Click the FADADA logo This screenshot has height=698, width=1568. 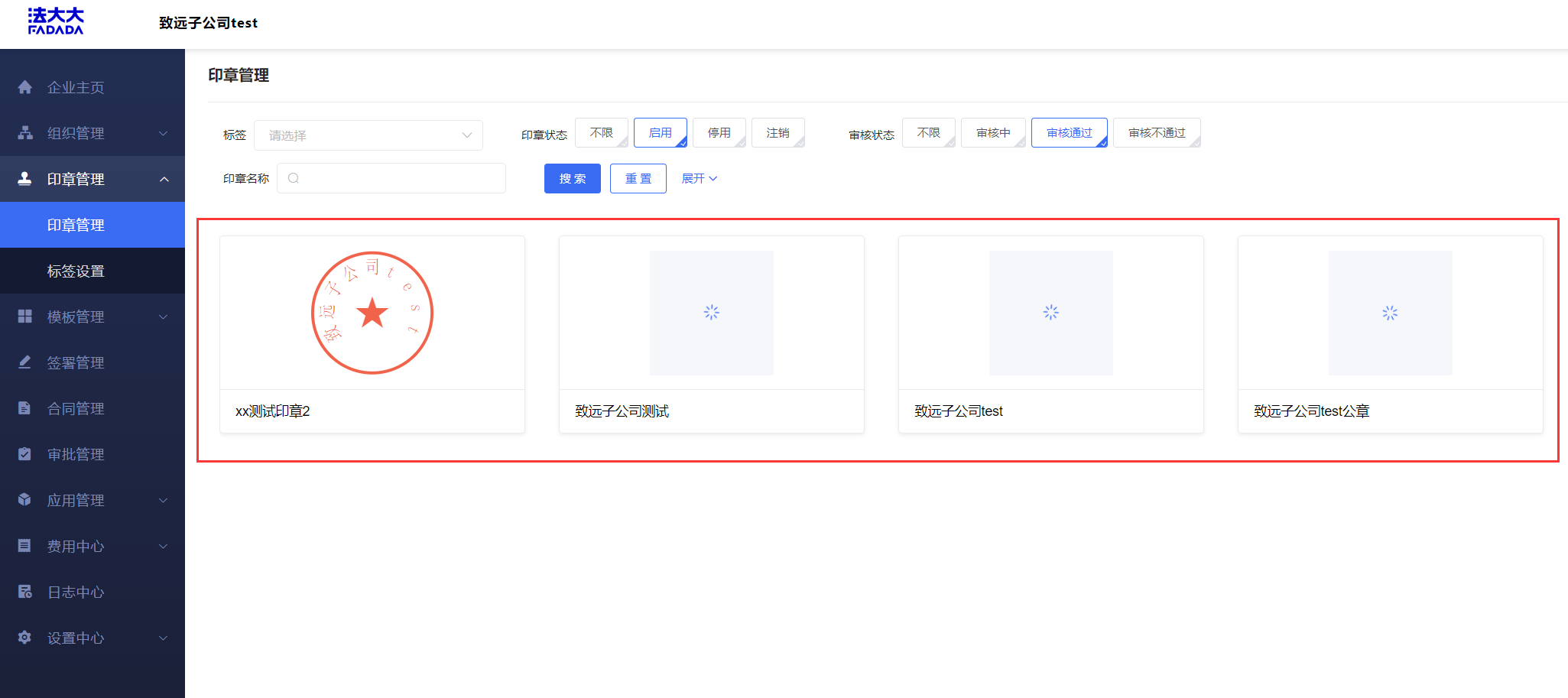tap(56, 21)
